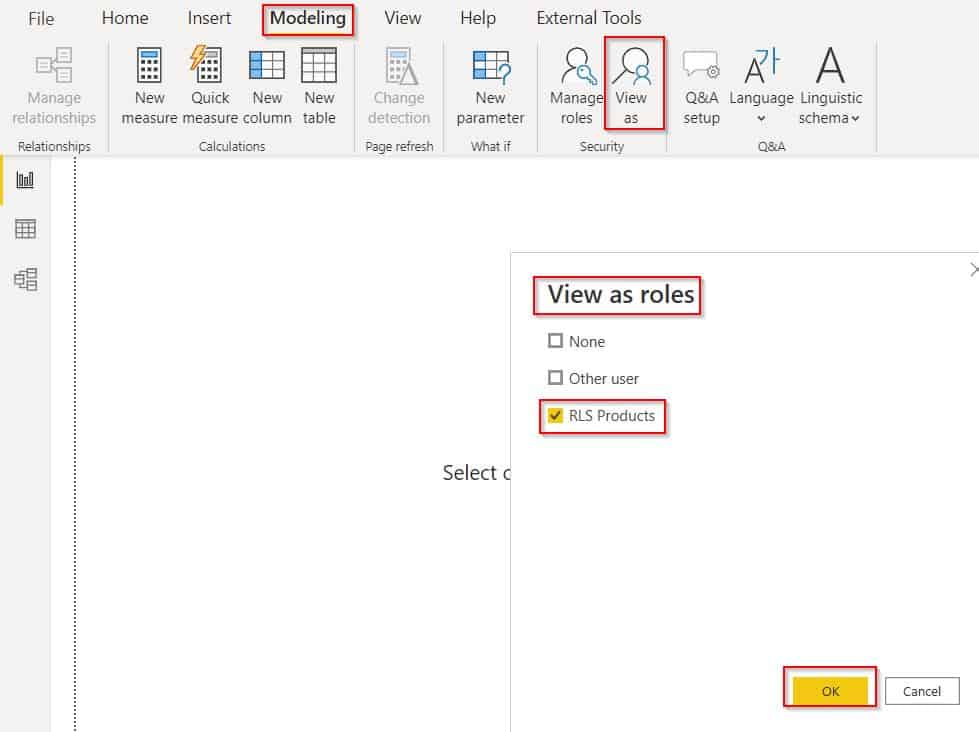979x732 pixels.
Task: Open the External Tools tab
Action: [x=589, y=18]
